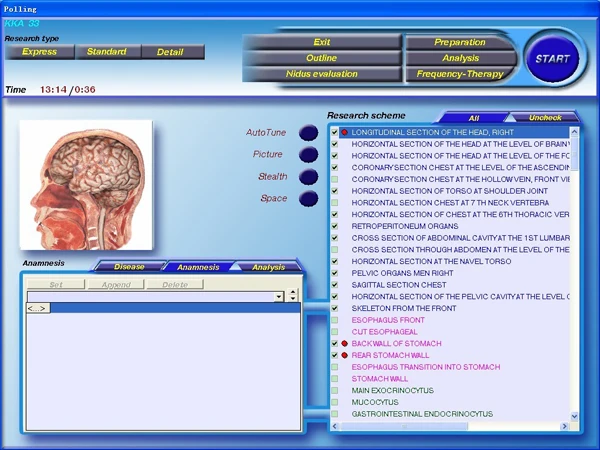Click red marker beside Rear Stomach Wall
600x450 pixels.
click(345, 355)
